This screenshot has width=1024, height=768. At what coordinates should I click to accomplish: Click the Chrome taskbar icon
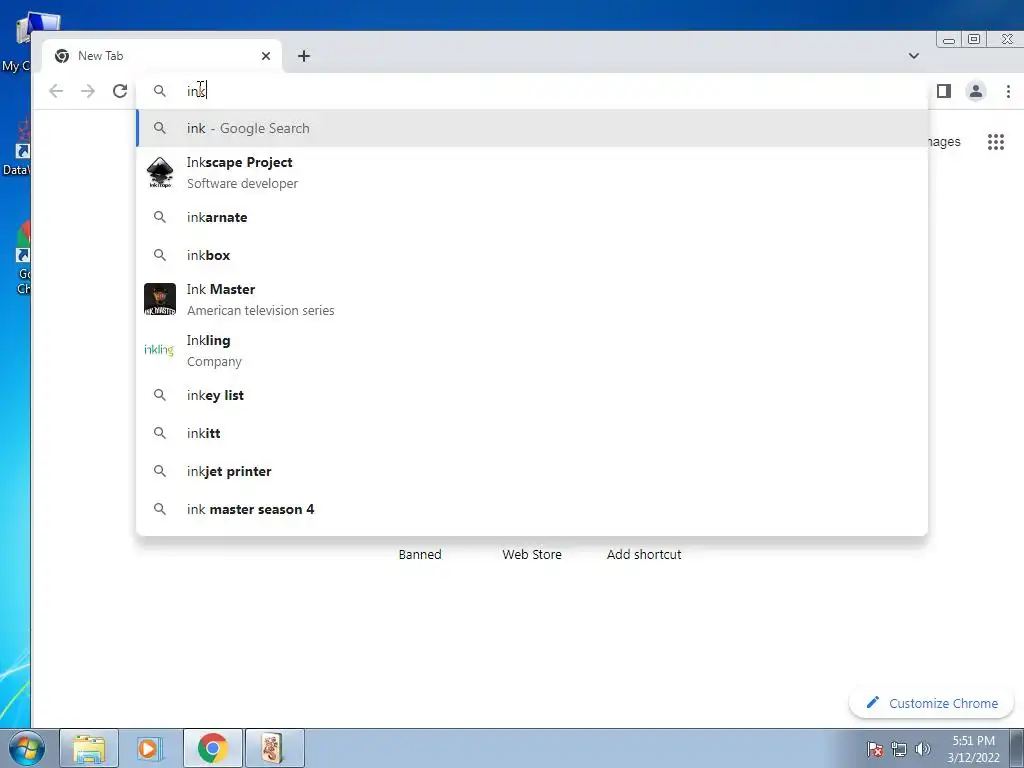213,748
